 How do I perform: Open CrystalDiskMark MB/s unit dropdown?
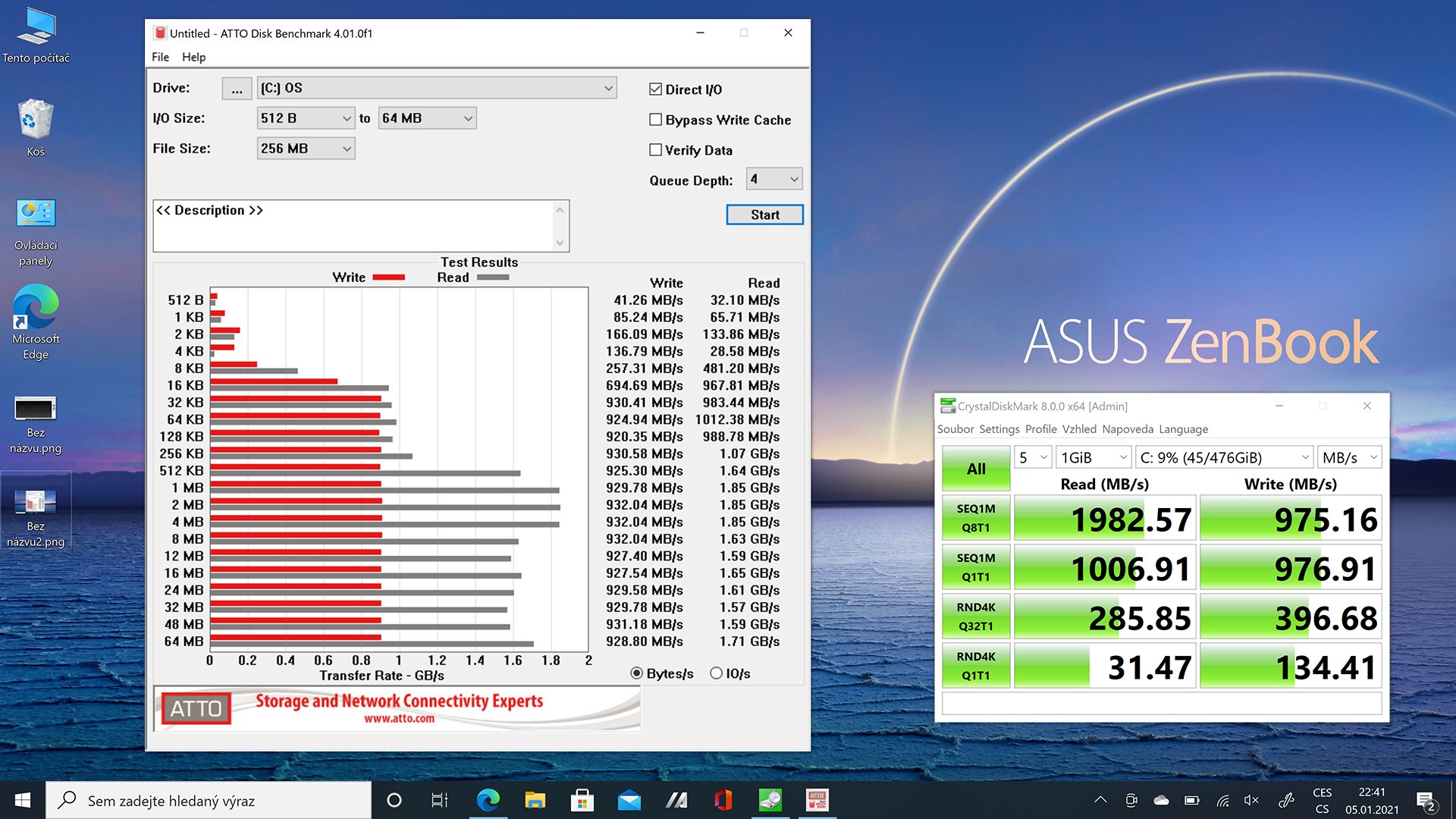(x=1350, y=457)
